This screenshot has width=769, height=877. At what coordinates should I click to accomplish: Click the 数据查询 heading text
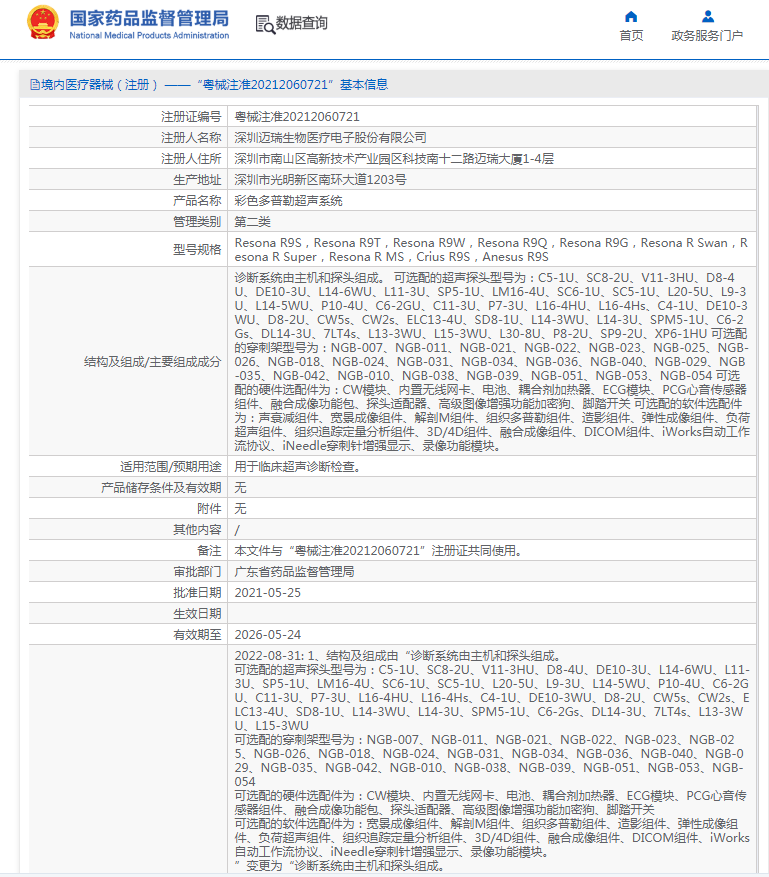[301, 23]
